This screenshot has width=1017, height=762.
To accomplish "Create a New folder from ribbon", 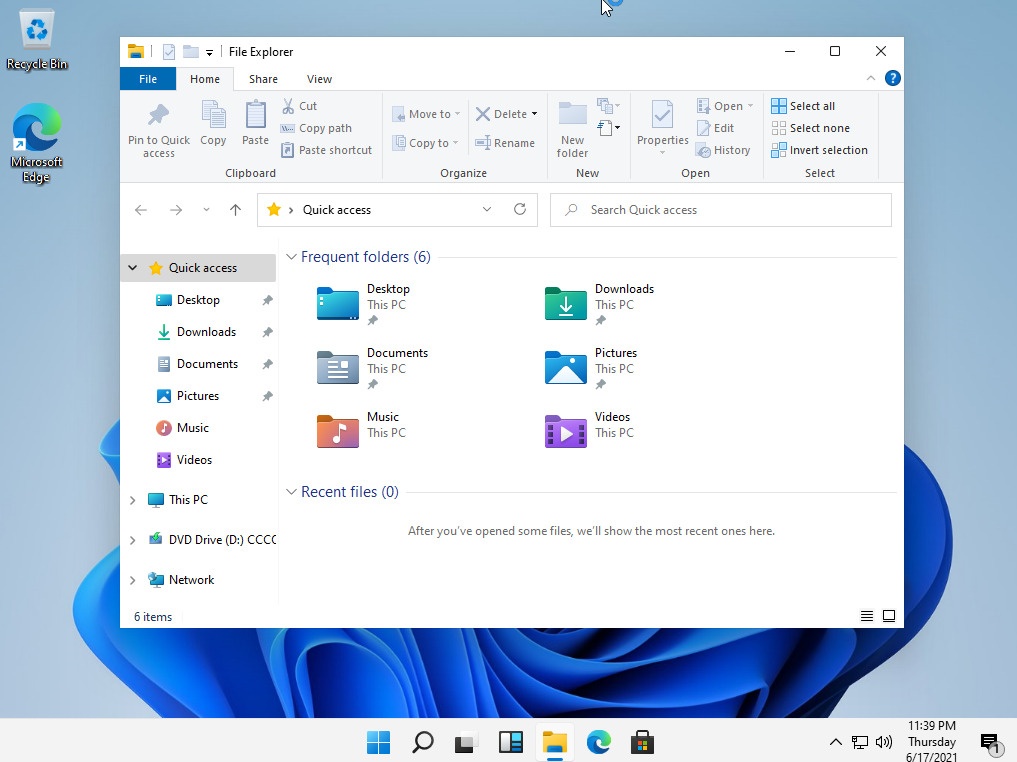I will (x=572, y=130).
